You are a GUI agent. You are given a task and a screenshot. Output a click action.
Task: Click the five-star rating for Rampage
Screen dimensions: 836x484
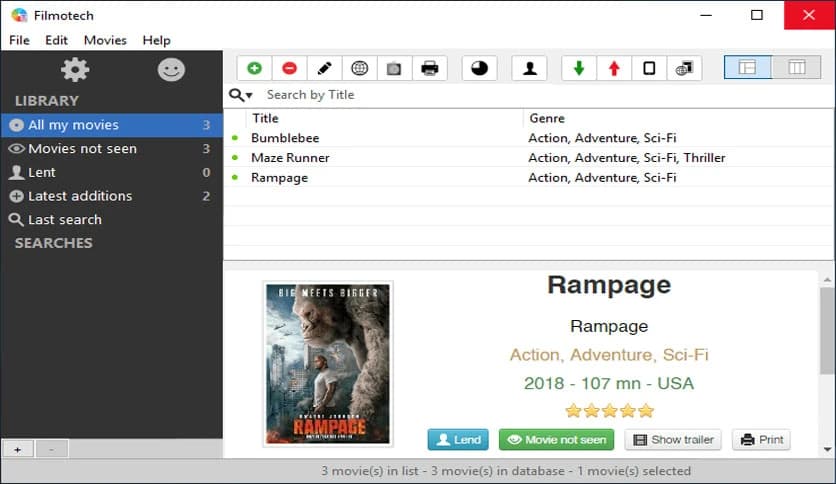tap(609, 410)
